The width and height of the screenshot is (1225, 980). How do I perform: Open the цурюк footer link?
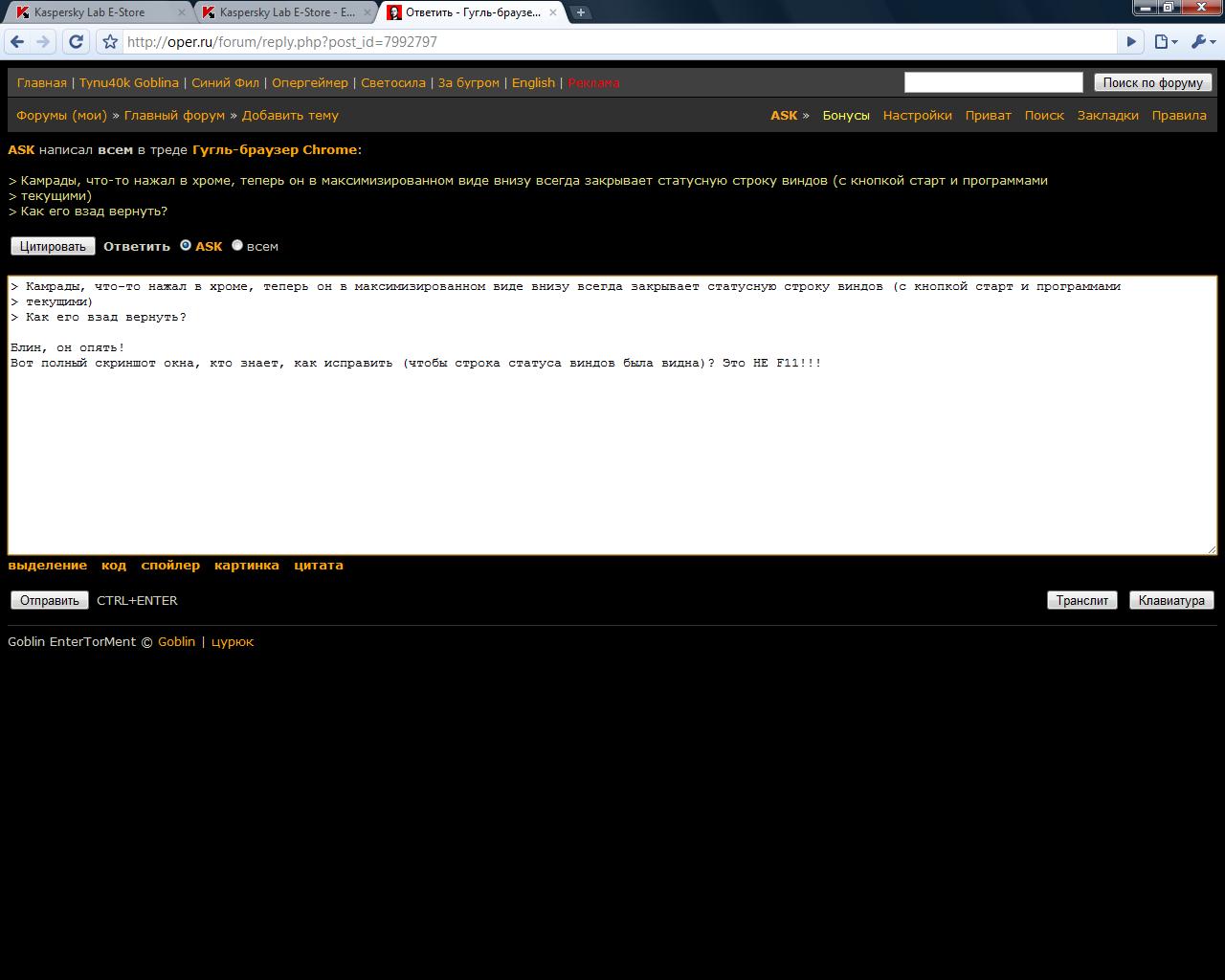233,641
